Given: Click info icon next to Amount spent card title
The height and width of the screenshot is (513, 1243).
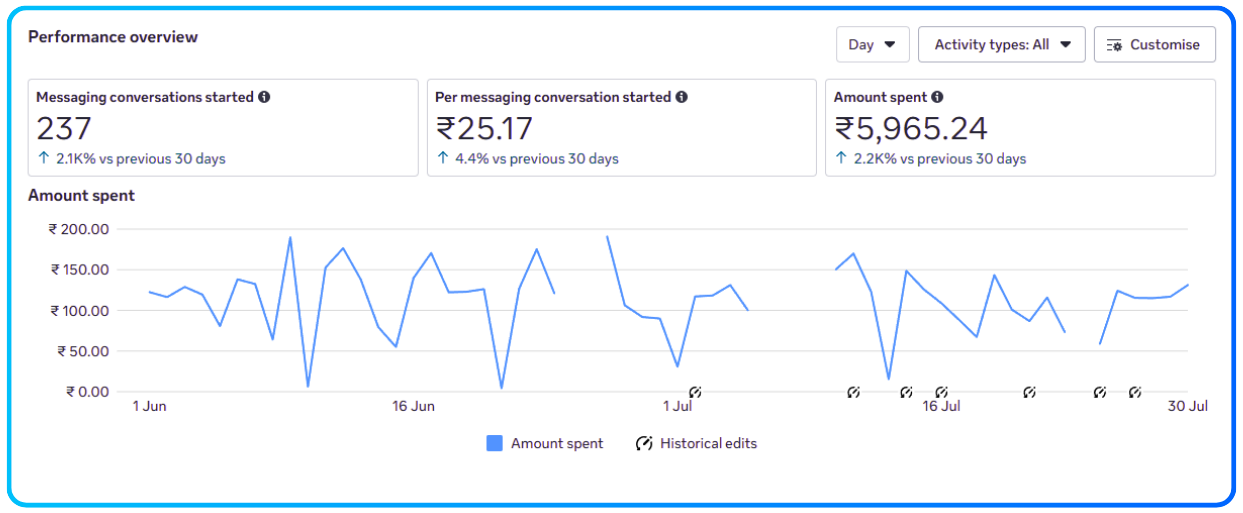Looking at the screenshot, I should click(937, 97).
